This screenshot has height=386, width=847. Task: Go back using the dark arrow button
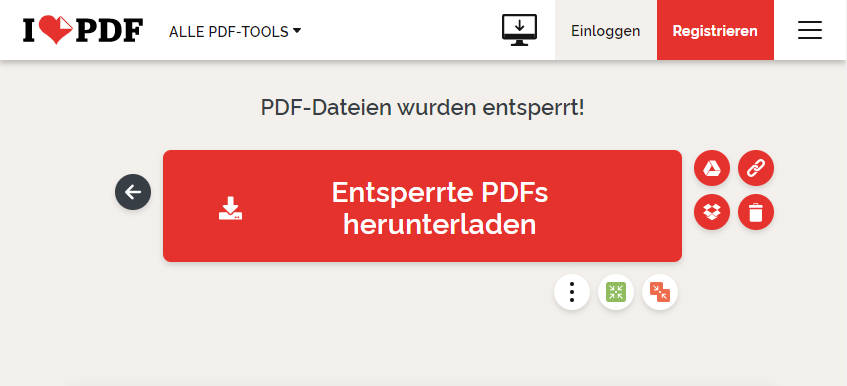[x=133, y=192]
